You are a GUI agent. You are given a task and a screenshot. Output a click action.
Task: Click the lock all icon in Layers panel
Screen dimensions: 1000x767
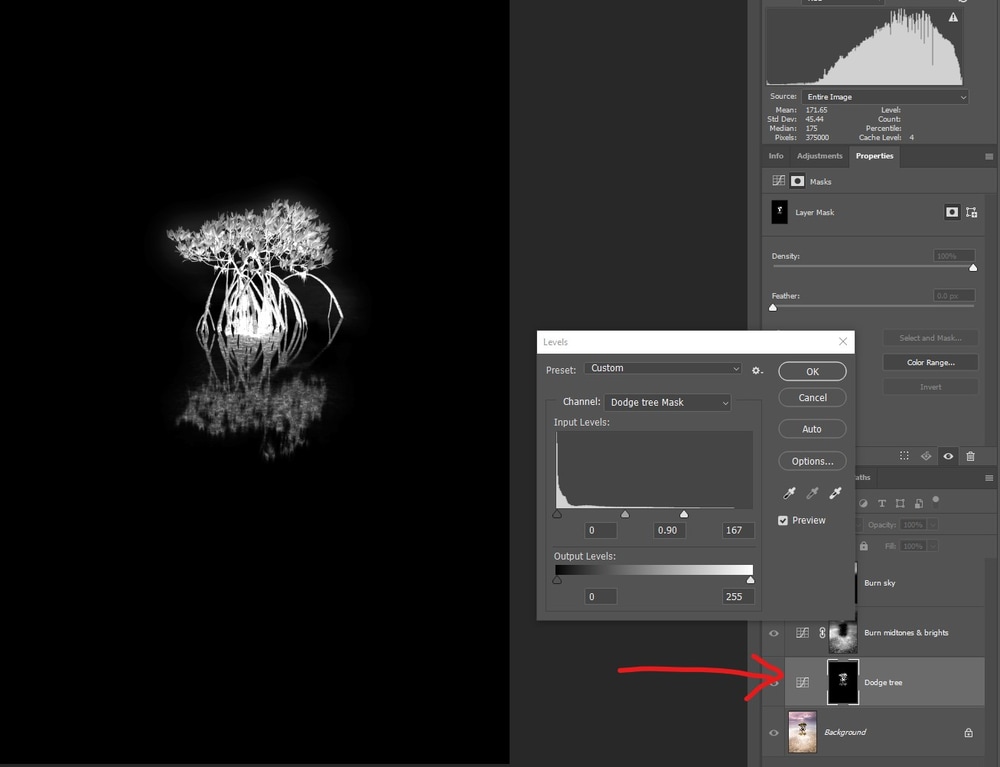coord(864,546)
